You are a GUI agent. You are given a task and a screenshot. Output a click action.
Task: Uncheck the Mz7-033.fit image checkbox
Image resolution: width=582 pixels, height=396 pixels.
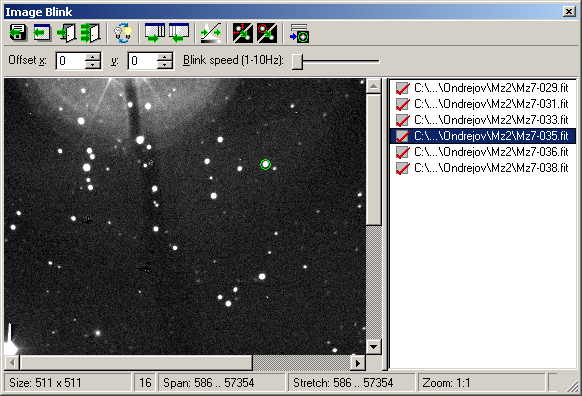(x=402, y=120)
